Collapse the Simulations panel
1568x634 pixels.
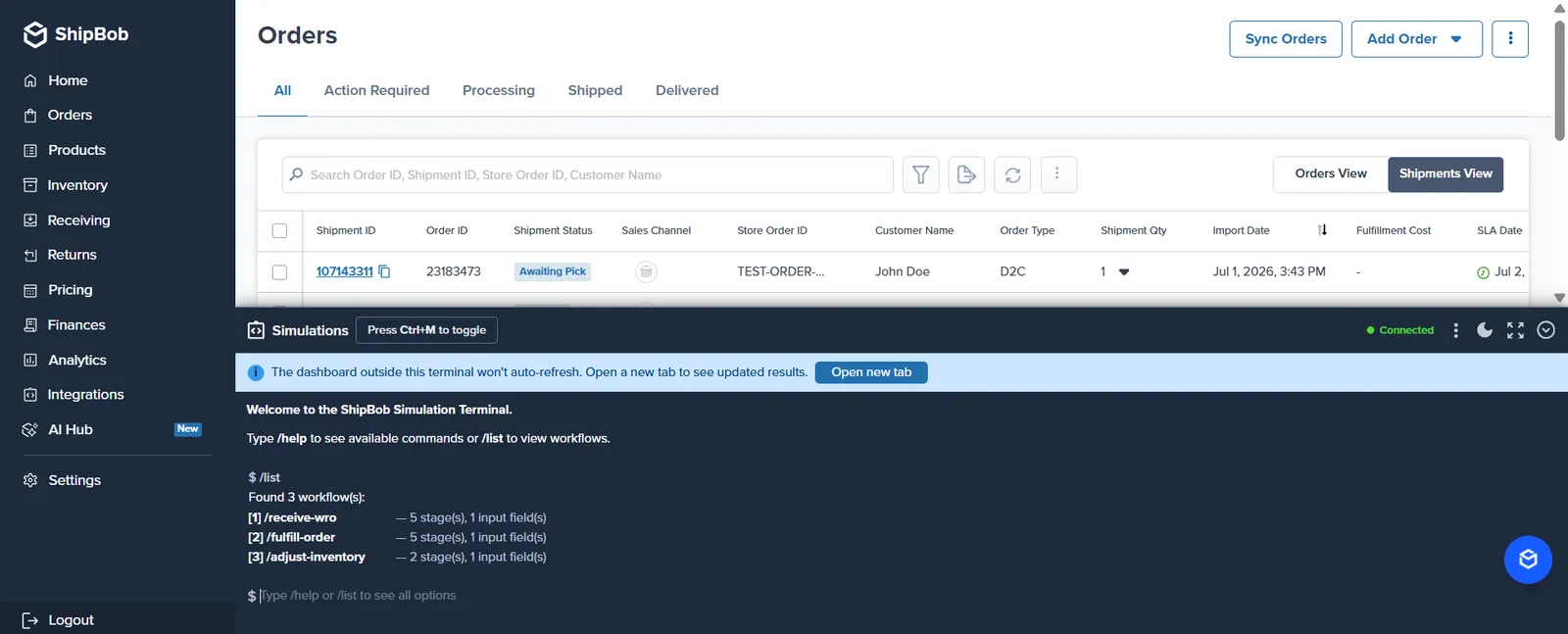click(x=1546, y=330)
